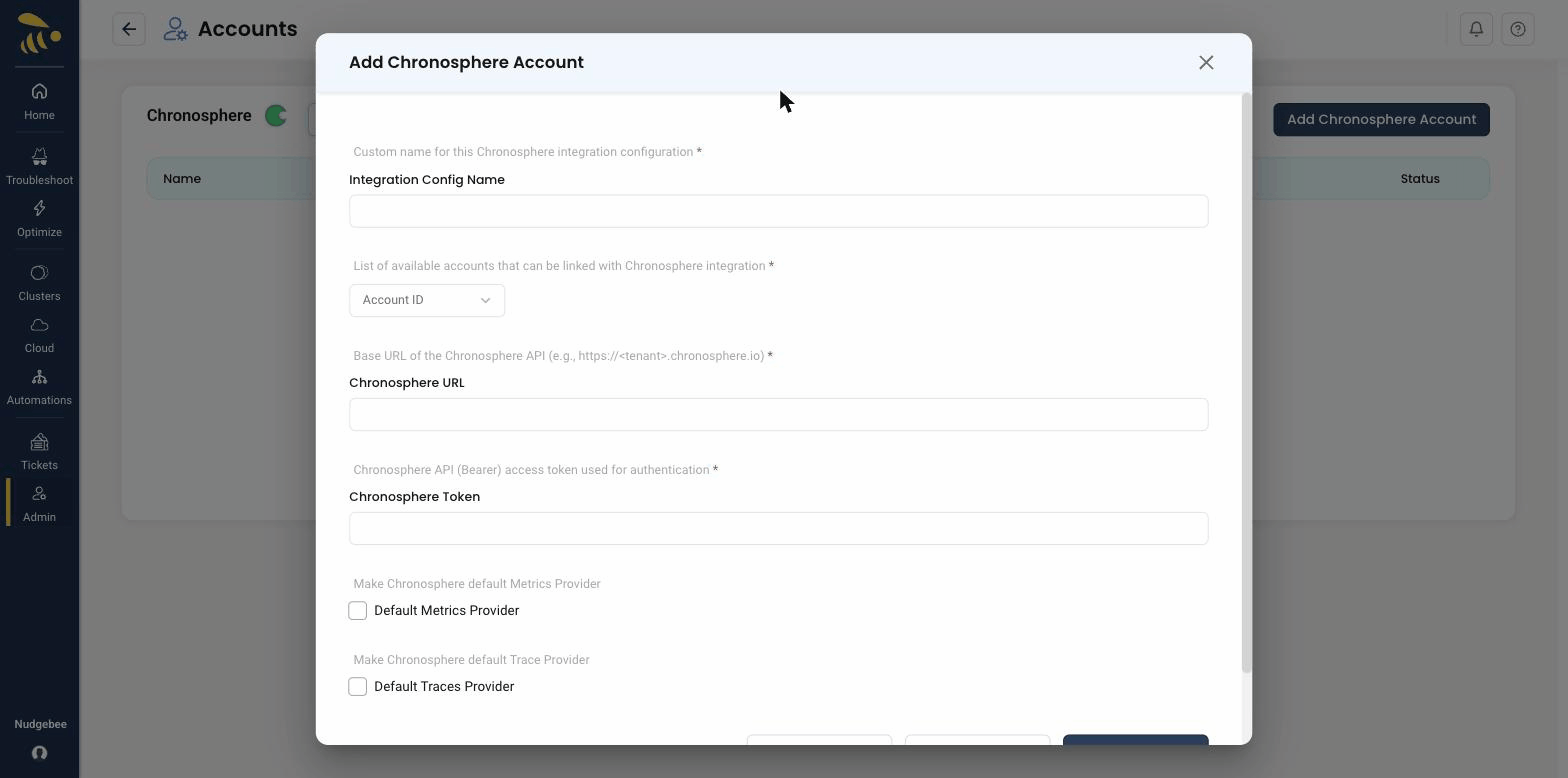The image size is (1568, 778).
Task: Click the Accounts user-gear icon
Action: click(x=176, y=29)
